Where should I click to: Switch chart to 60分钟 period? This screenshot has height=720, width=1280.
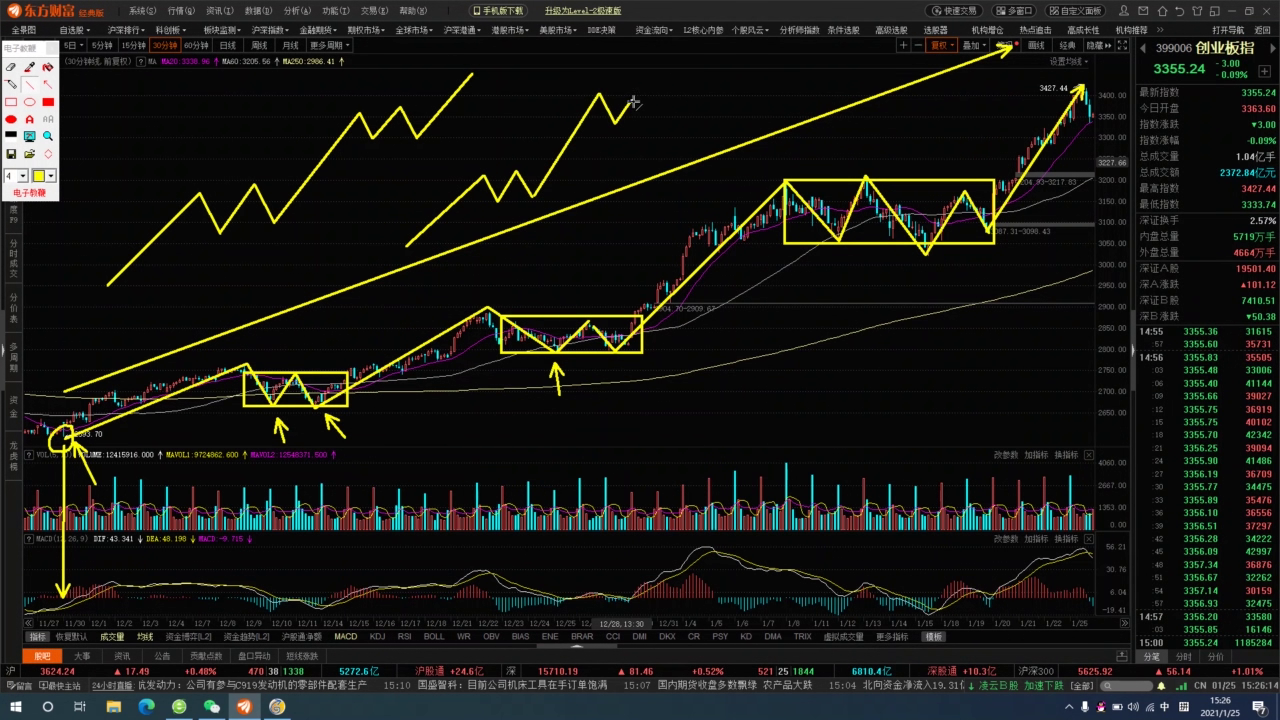[x=196, y=45]
